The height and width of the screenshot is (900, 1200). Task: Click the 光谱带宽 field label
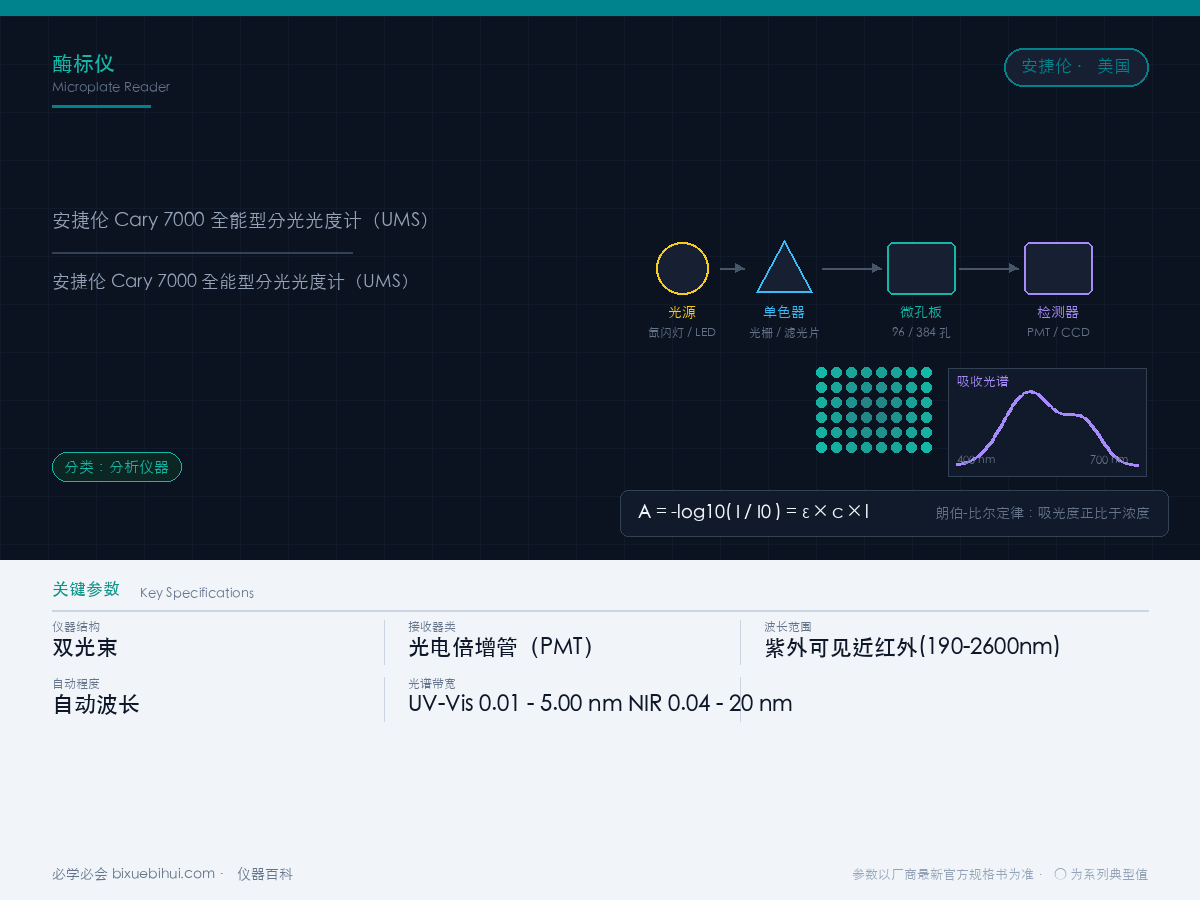432,683
